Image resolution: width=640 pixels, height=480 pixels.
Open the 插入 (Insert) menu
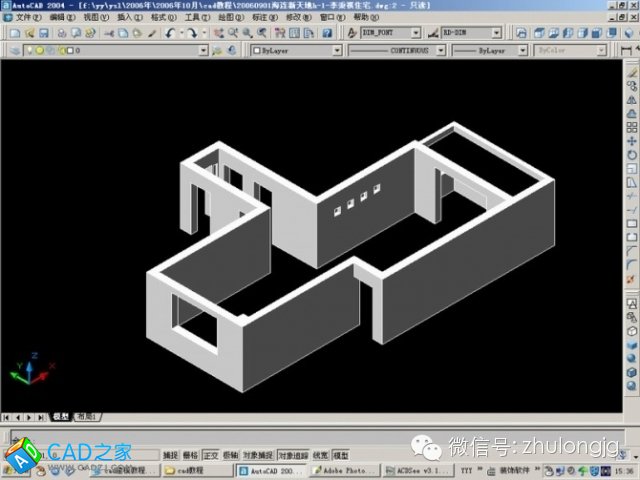point(130,18)
